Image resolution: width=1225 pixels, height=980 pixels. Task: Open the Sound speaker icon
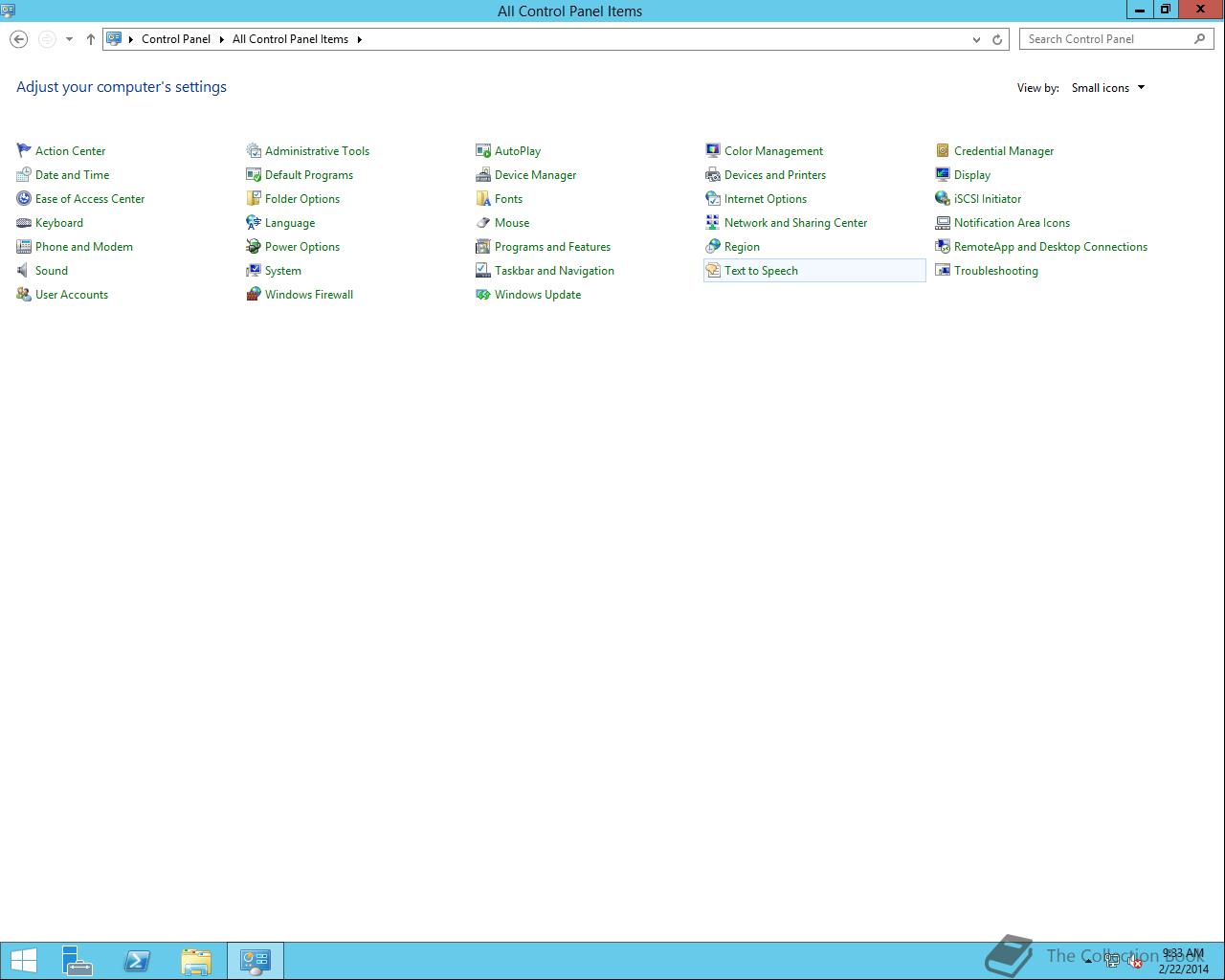point(24,270)
